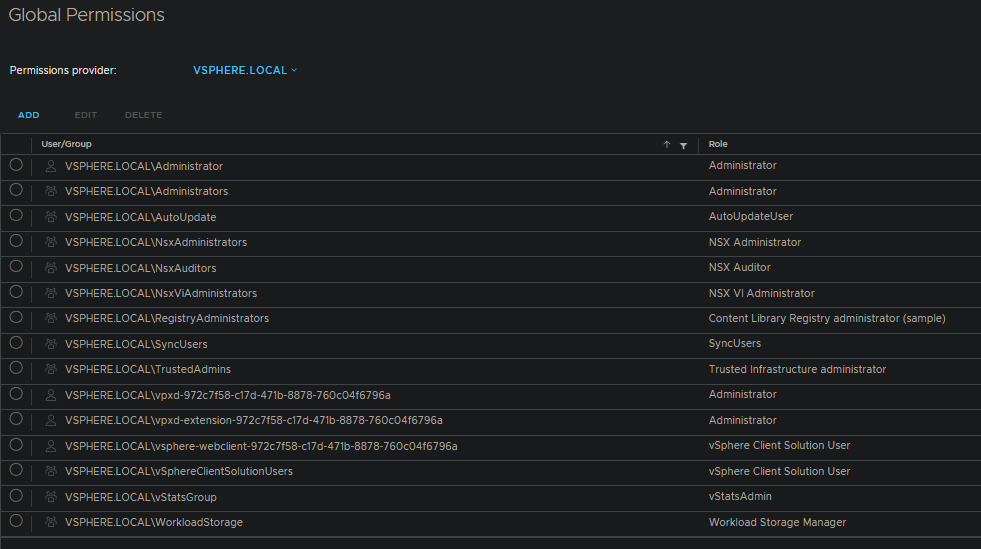Image resolution: width=981 pixels, height=549 pixels.
Task: Click the User/Group column header
Action: tap(66, 144)
